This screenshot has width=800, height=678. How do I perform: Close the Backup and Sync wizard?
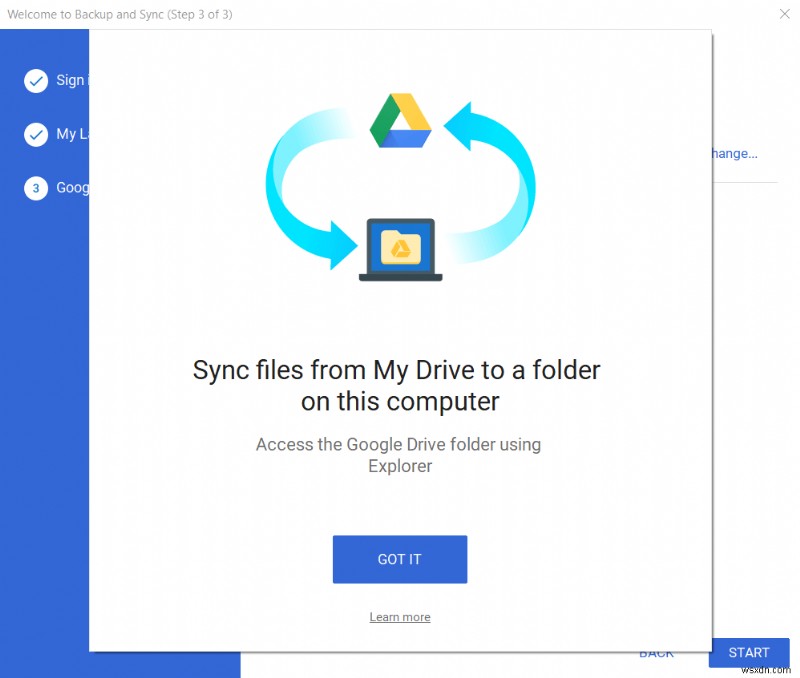point(784,14)
